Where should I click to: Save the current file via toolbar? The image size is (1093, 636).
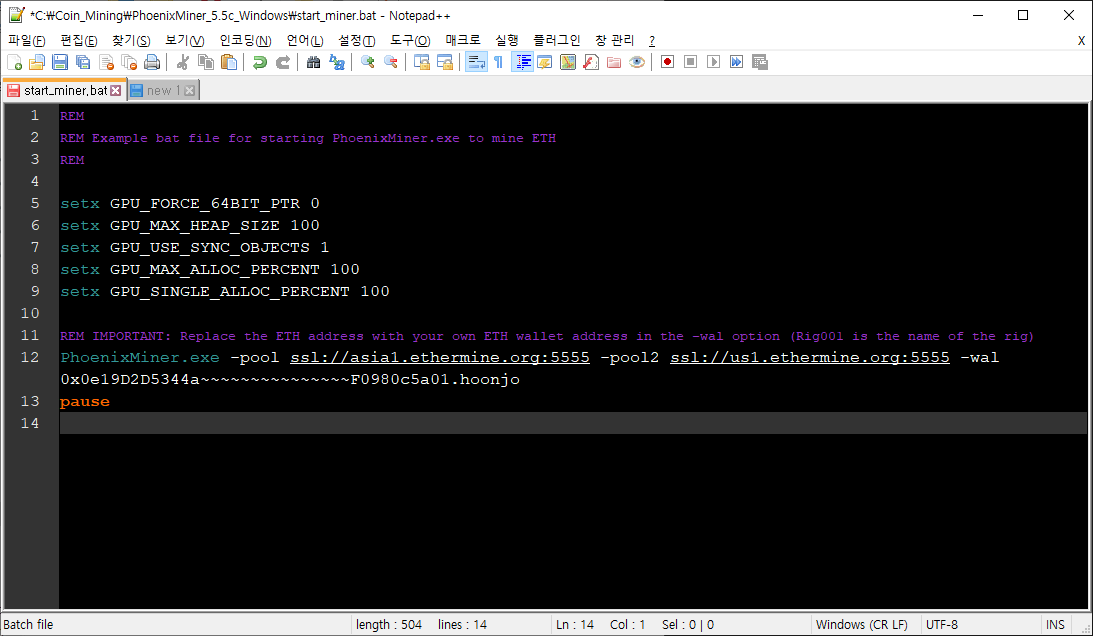[x=60, y=62]
